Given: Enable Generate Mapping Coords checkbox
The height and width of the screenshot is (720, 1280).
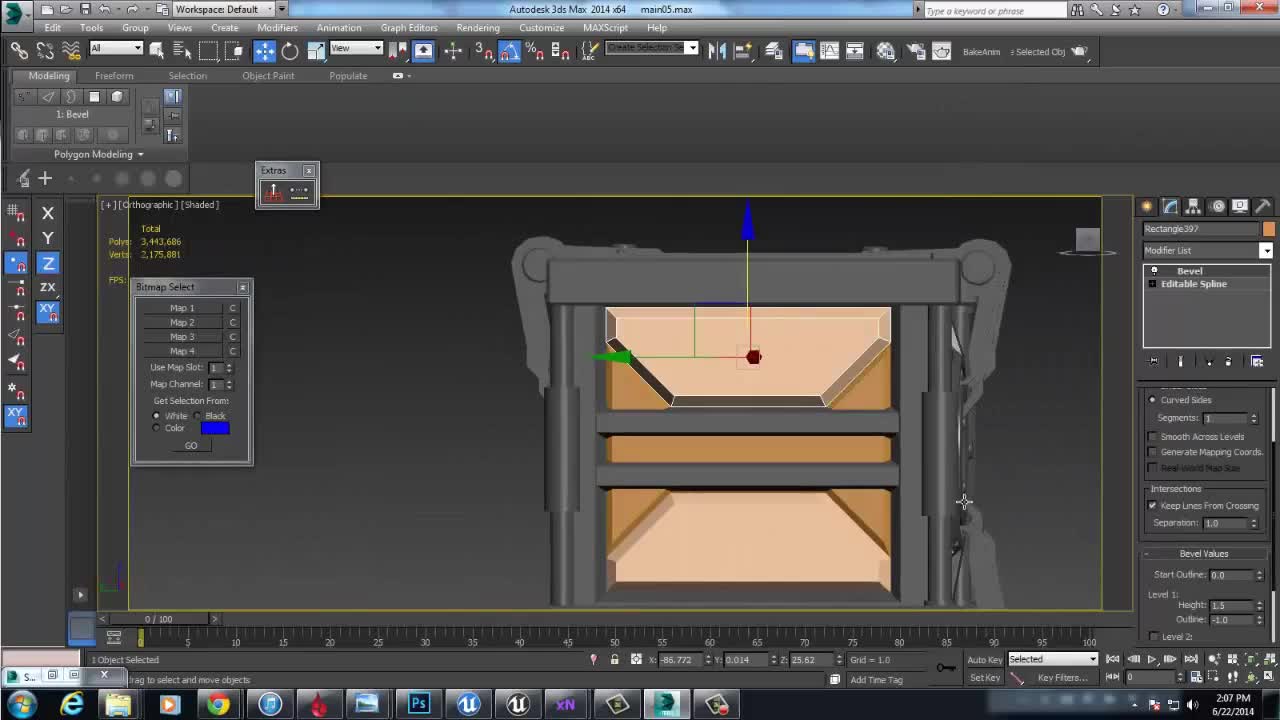Looking at the screenshot, I should pyautogui.click(x=1152, y=452).
